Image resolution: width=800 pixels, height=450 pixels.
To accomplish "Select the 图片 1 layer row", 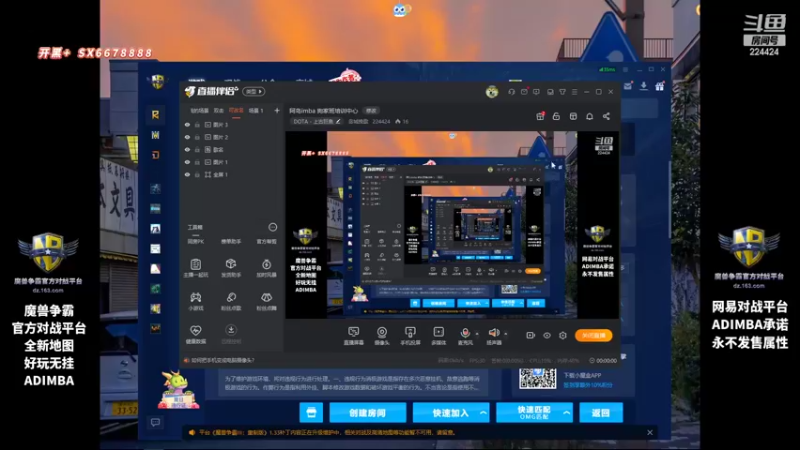I will [x=232, y=162].
